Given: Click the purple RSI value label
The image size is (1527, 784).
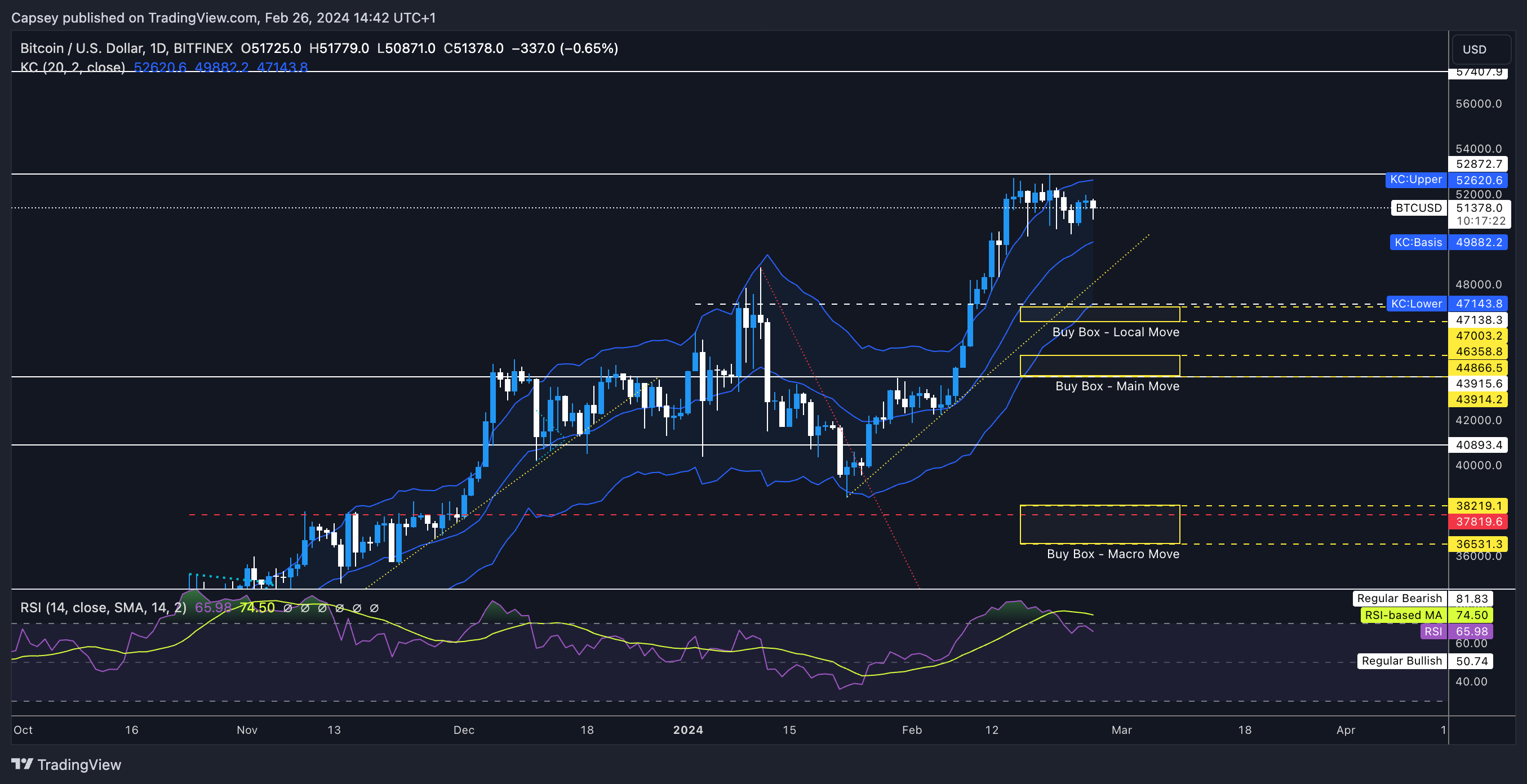Looking at the screenshot, I should [1433, 631].
